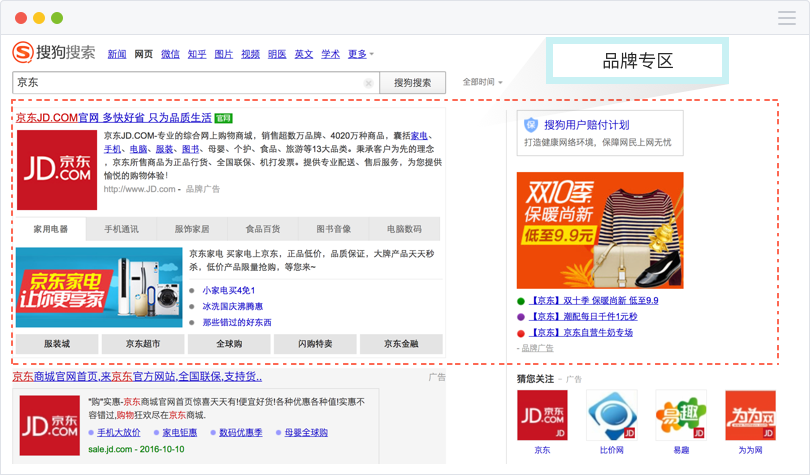Open the 京东自营牛奶专场 link

pos(583,332)
